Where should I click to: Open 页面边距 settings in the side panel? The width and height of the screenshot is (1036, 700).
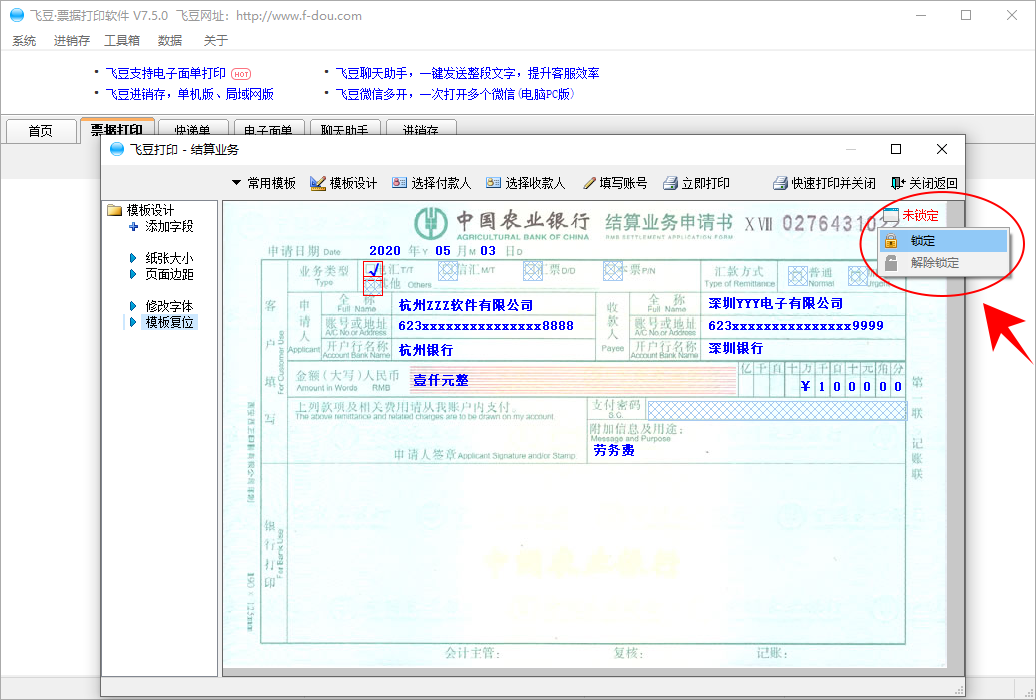coord(161,274)
